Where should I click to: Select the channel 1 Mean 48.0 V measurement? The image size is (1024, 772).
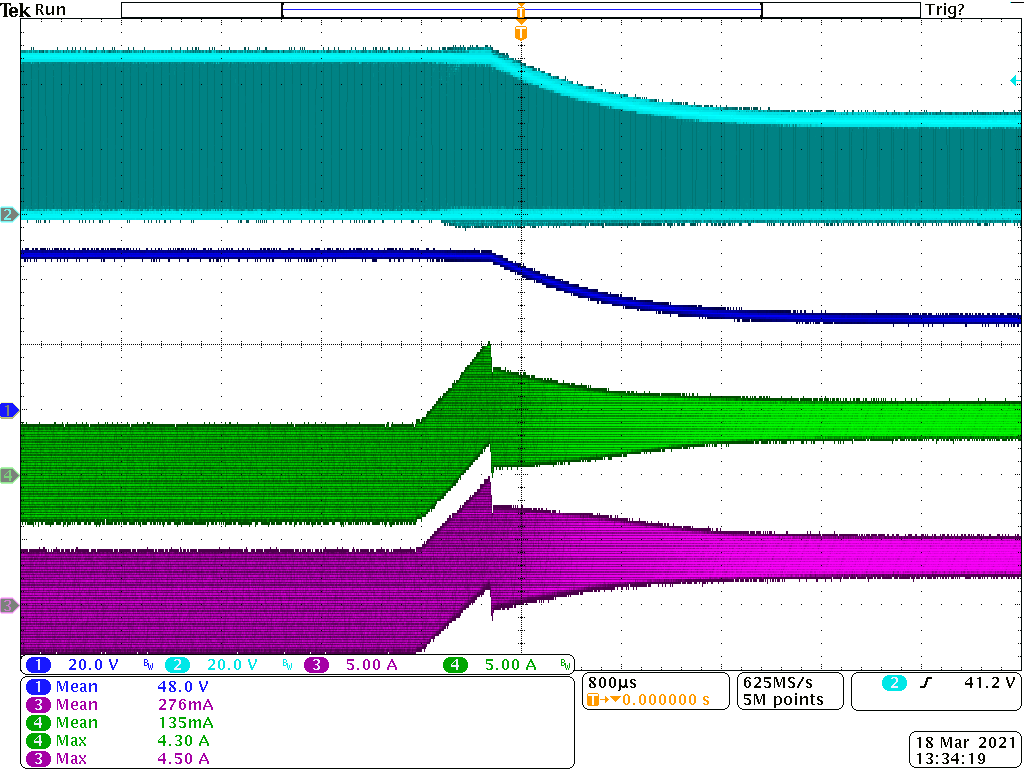(120, 687)
